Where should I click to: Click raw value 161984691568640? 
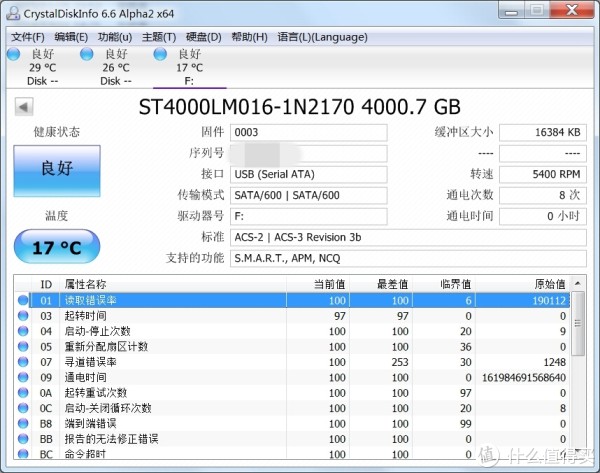click(523, 378)
